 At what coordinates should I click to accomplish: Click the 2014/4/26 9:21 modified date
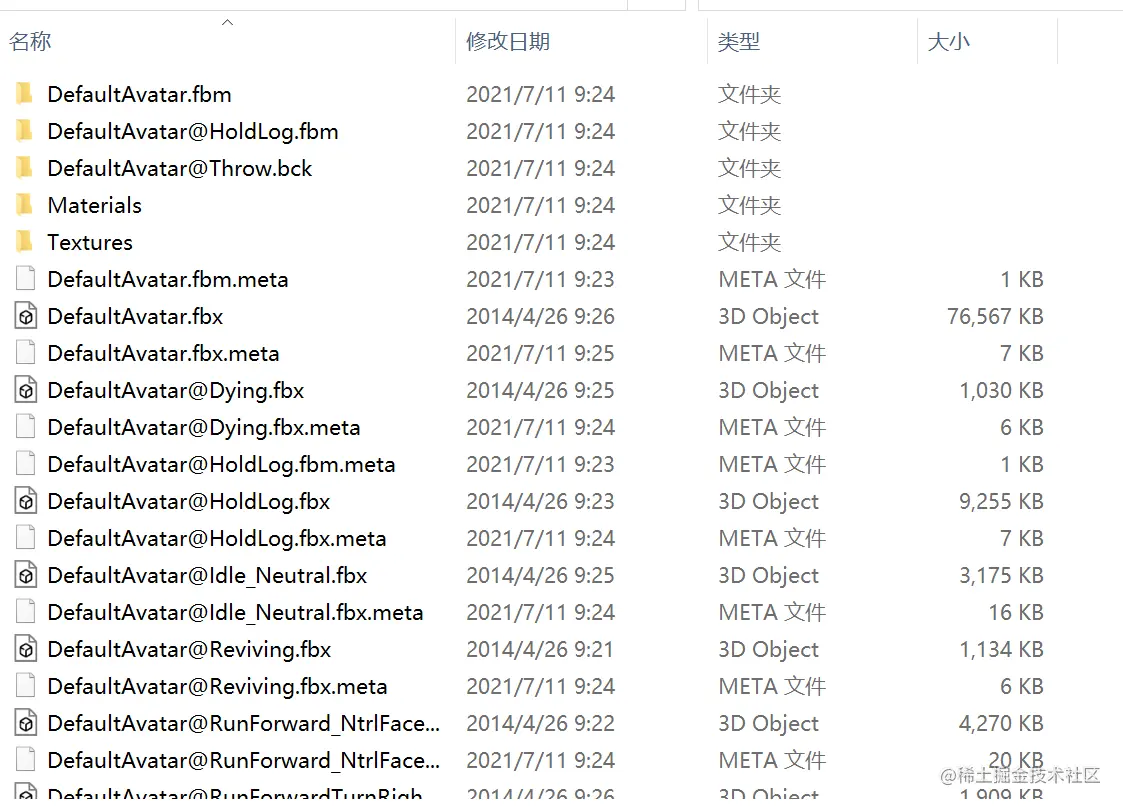(540, 649)
